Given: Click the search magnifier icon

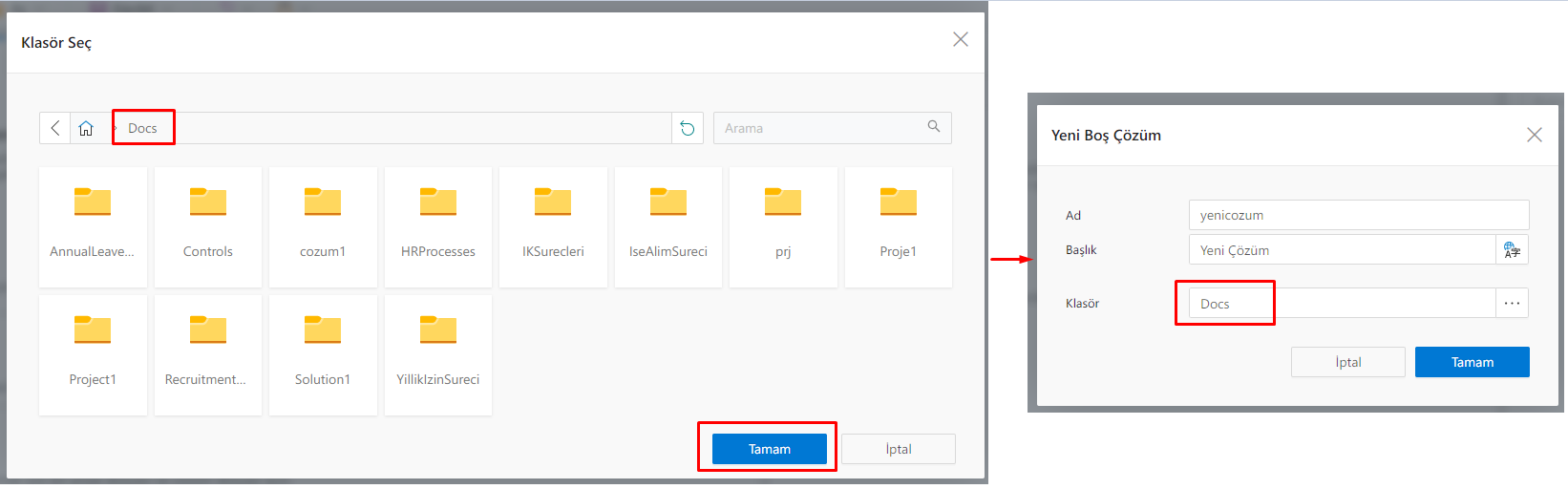Looking at the screenshot, I should point(934,127).
